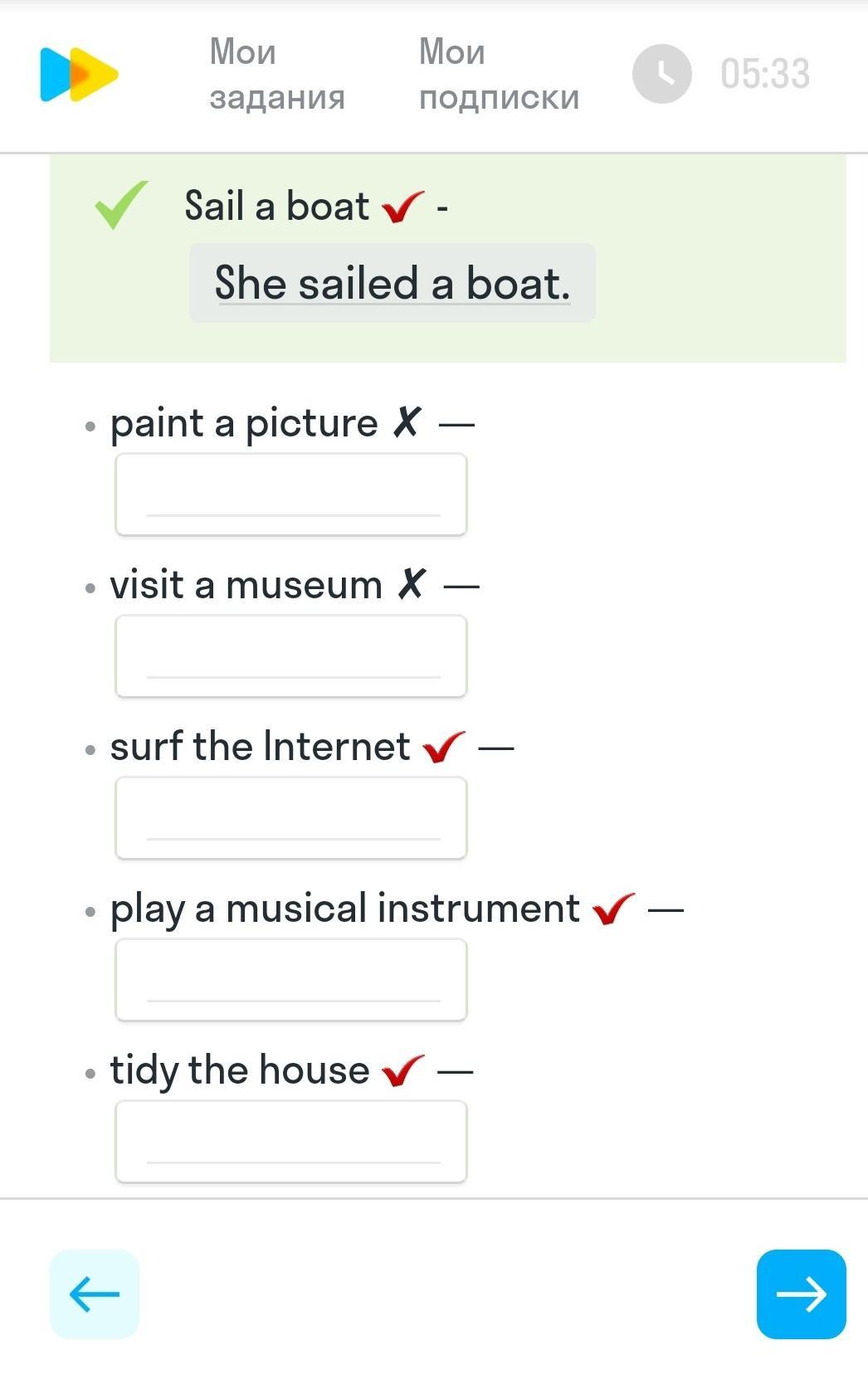Click the X mark beside 'visit a museum'
The height and width of the screenshot is (1389, 868).
coord(412,584)
